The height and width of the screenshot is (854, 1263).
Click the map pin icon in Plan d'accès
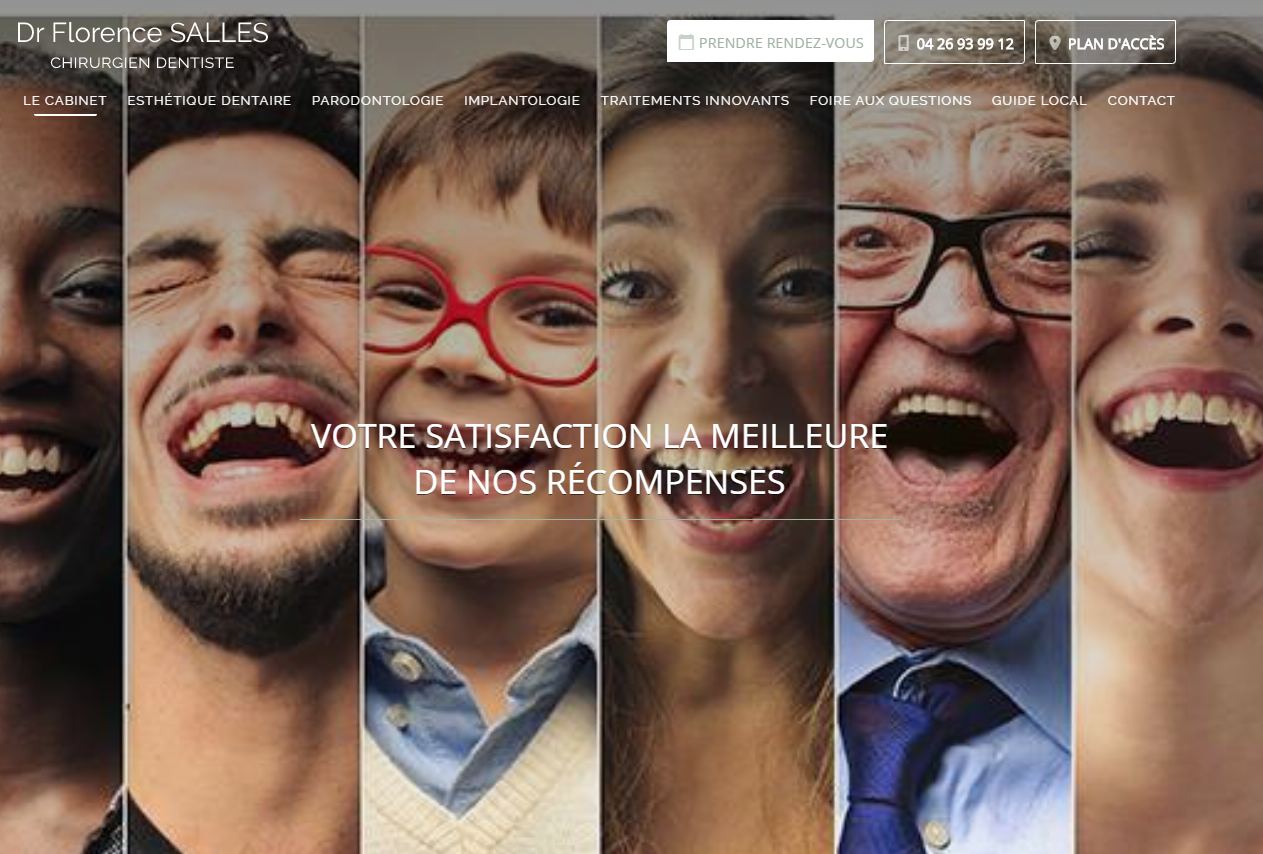click(x=1054, y=43)
